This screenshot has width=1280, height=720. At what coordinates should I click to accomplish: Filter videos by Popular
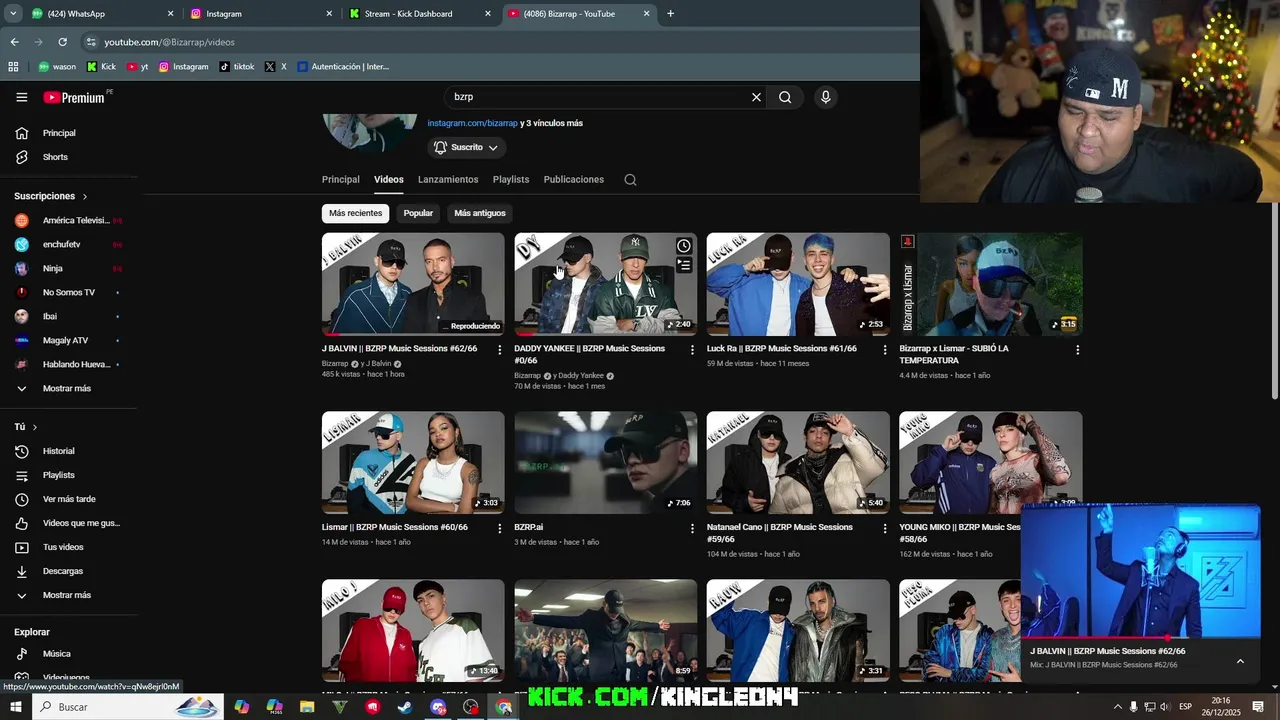tap(418, 213)
